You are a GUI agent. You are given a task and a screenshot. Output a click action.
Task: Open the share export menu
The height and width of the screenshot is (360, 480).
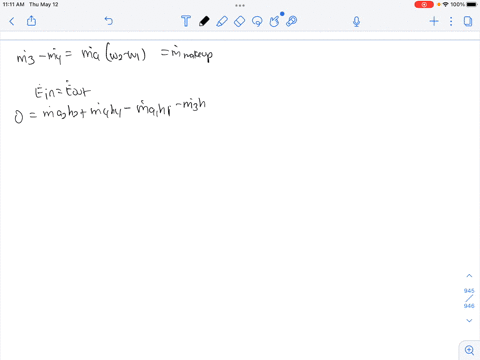[x=31, y=21]
